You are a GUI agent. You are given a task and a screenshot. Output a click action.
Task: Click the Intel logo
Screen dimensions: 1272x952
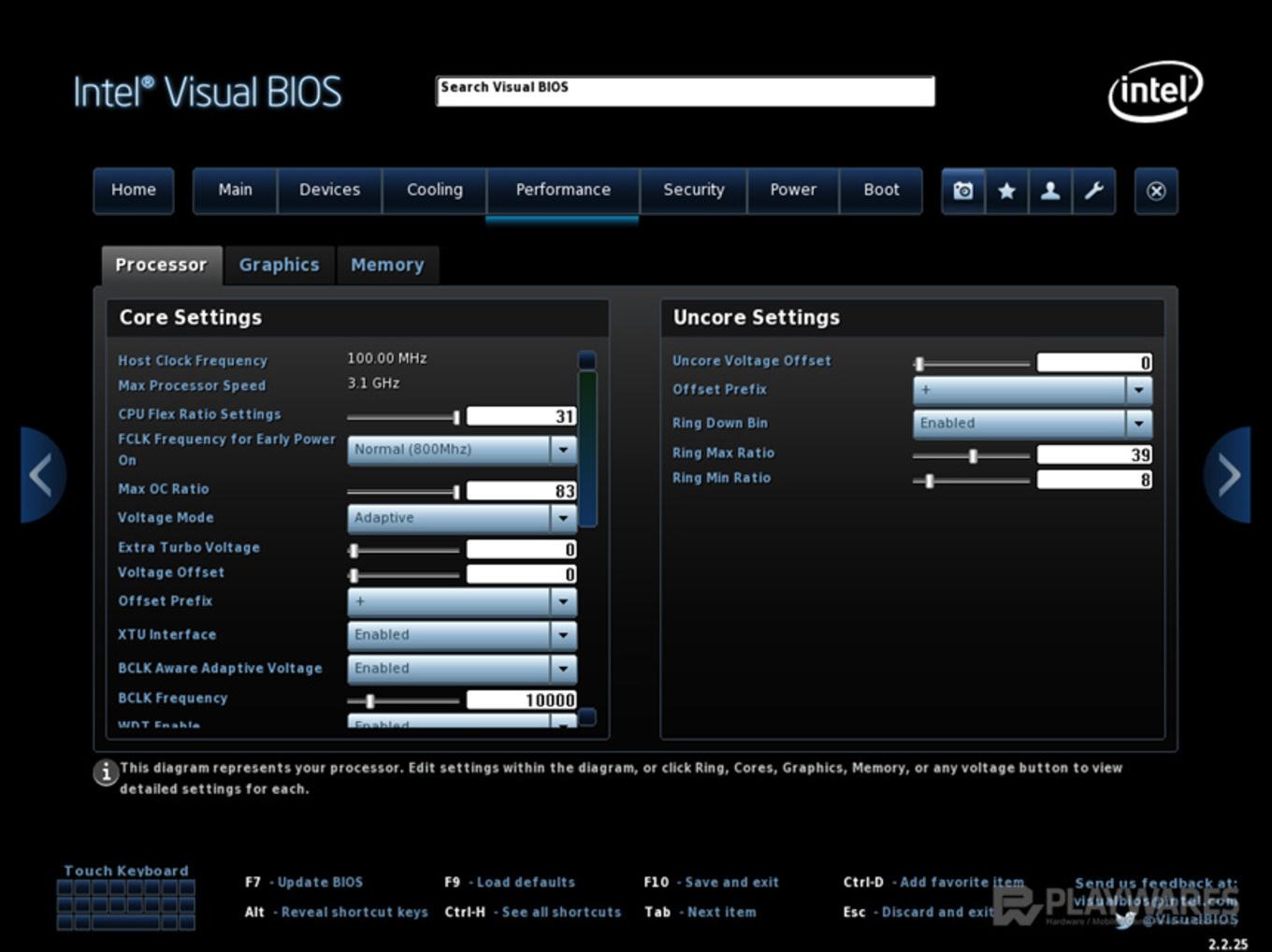point(1156,91)
